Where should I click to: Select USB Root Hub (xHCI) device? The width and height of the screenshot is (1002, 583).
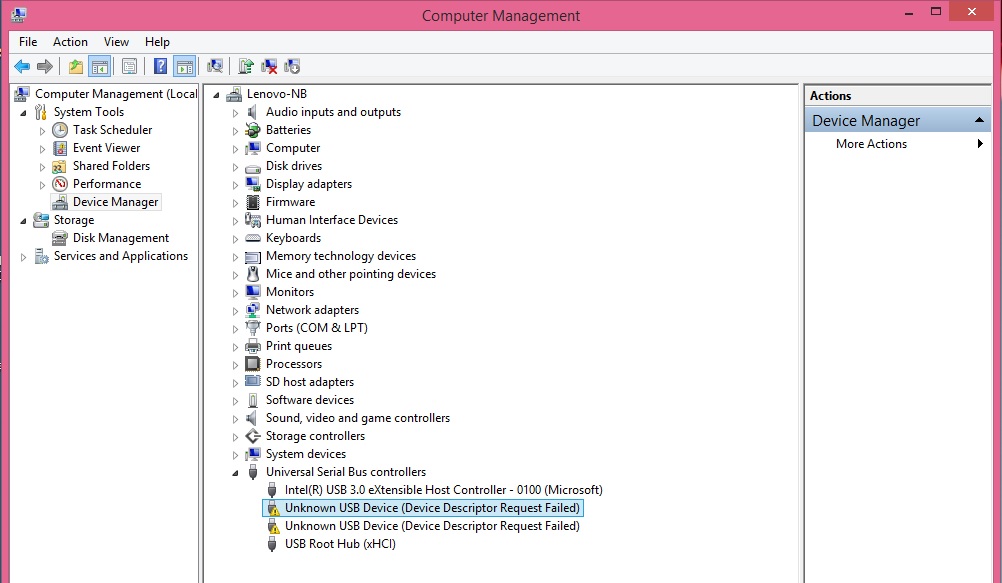pyautogui.click(x=340, y=543)
